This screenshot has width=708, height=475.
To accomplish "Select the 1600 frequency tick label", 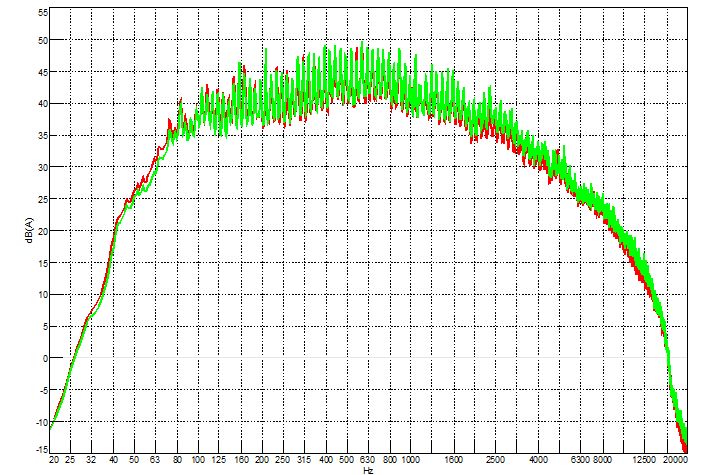I will (452, 460).
